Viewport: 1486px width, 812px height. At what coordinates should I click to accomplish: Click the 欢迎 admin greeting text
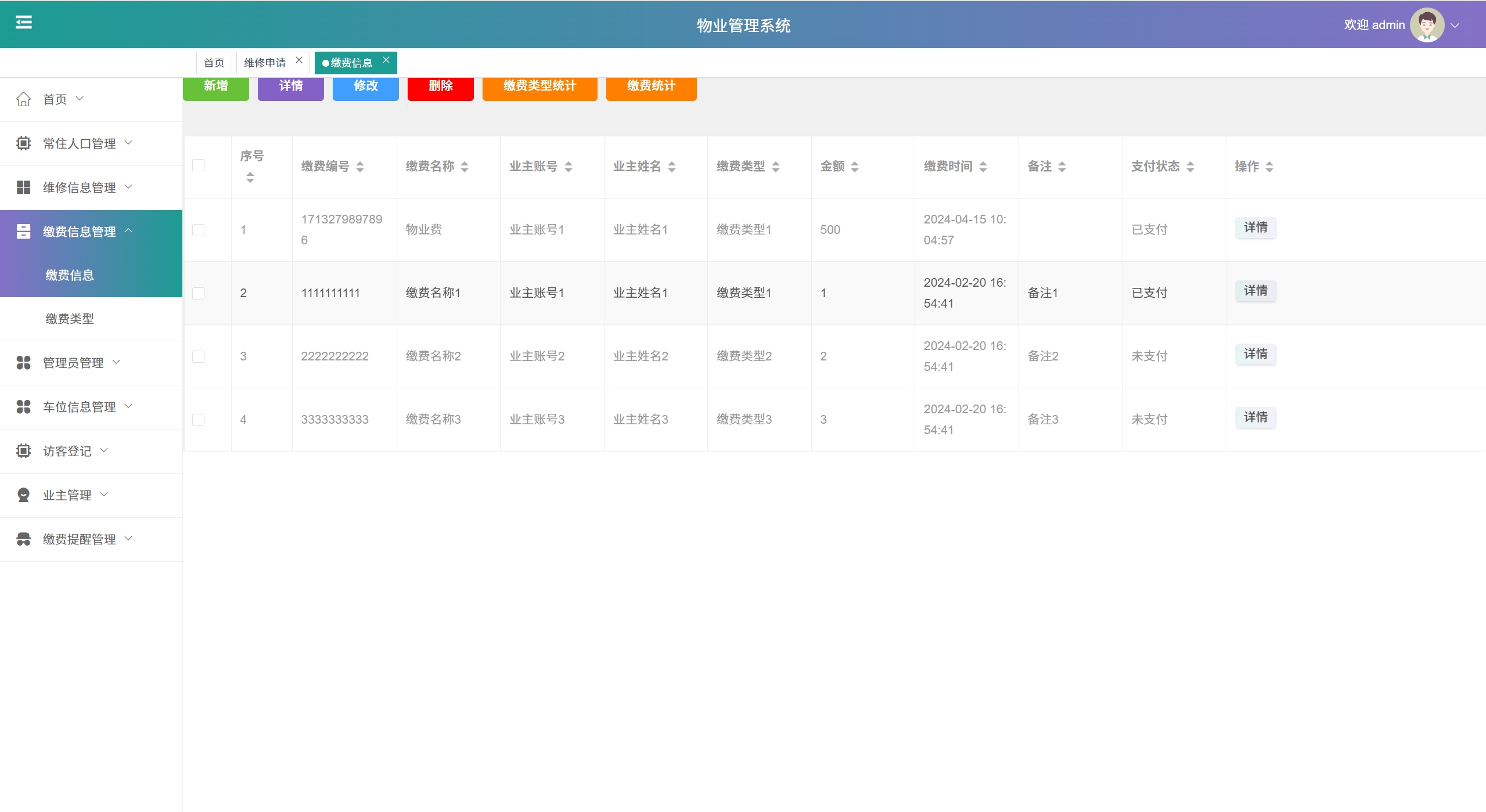click(1375, 25)
